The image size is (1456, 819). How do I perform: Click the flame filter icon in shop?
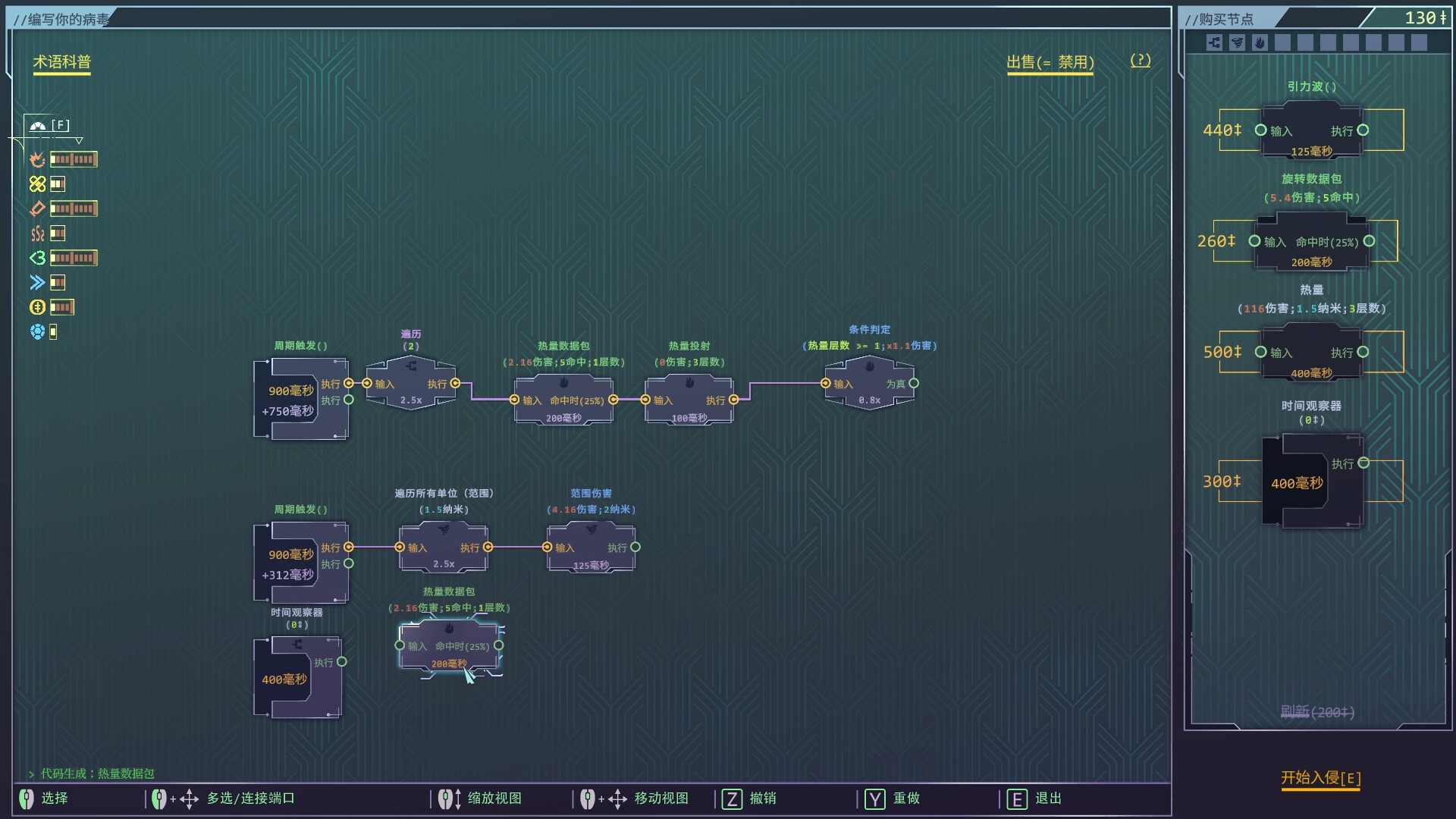click(1260, 42)
